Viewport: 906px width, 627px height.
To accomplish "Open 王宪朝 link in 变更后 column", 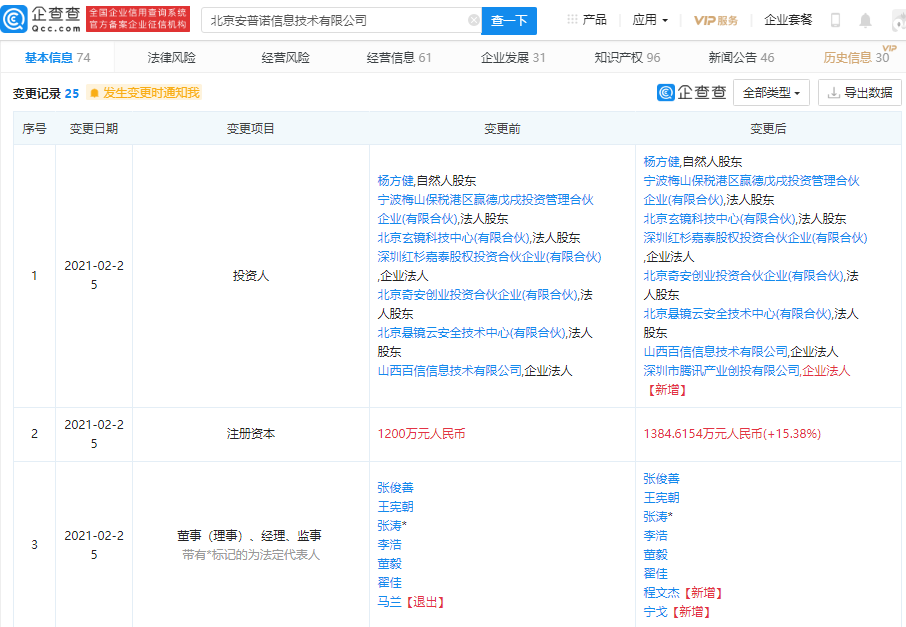I will 662,498.
